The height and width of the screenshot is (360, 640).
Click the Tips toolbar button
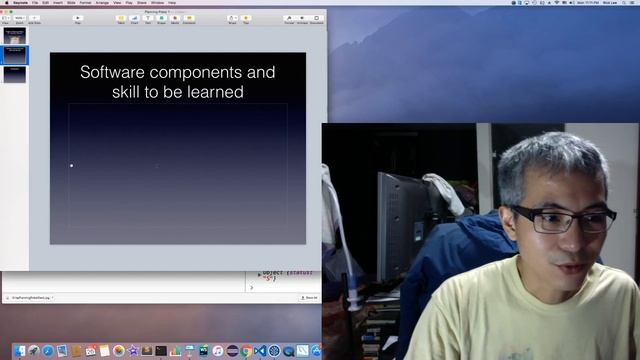246,19
